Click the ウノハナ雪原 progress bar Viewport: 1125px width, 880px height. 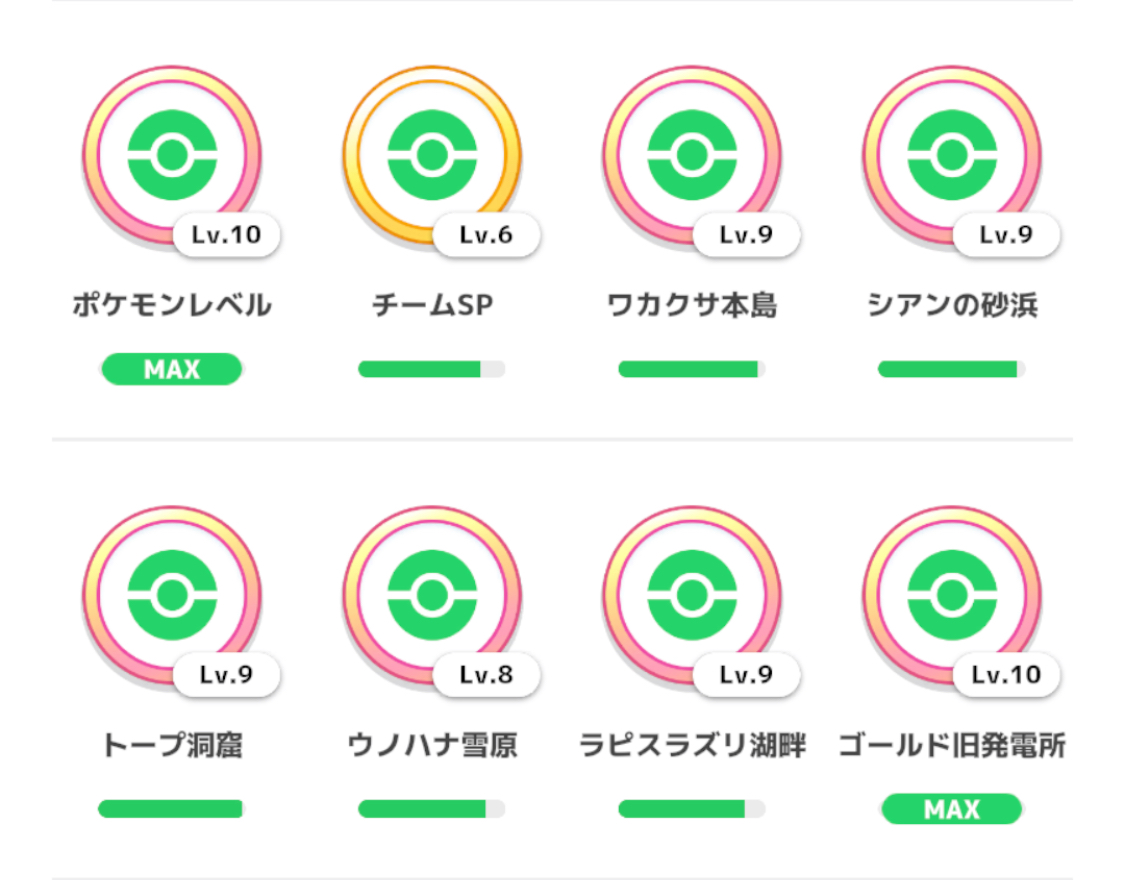click(x=431, y=809)
